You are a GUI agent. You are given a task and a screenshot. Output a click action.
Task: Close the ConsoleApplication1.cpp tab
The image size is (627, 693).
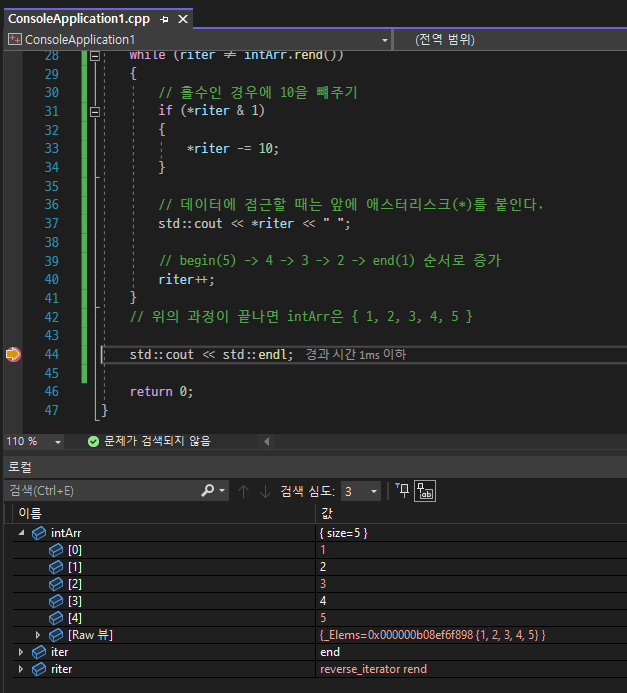(x=183, y=19)
